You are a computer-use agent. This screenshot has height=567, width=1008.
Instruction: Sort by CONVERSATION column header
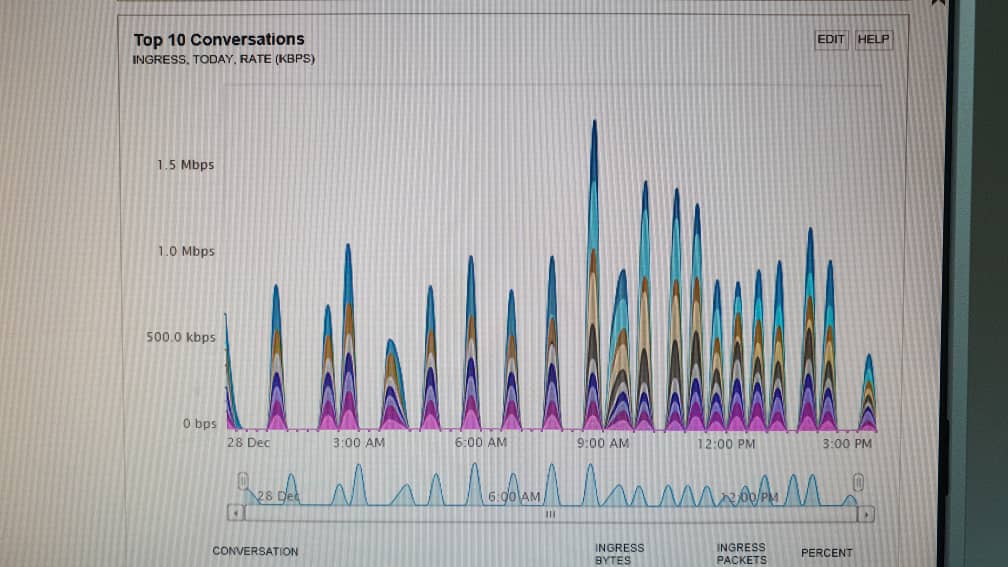(x=255, y=552)
